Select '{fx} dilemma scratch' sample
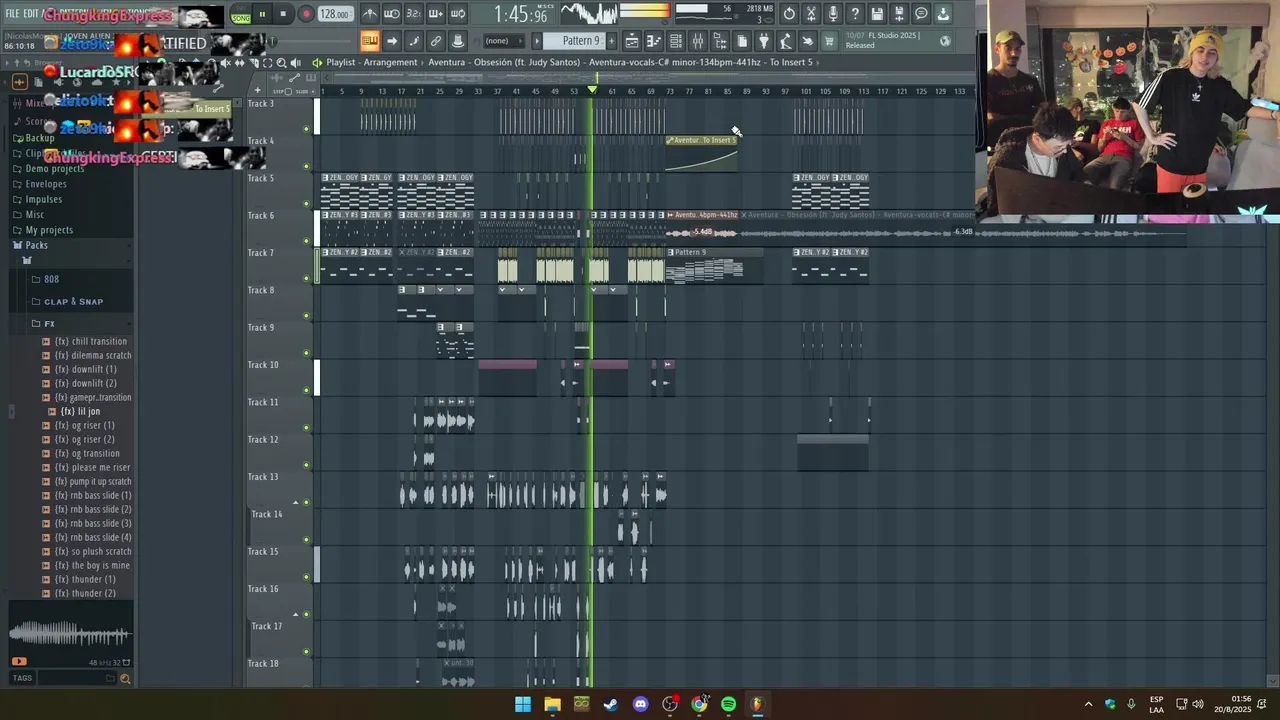Screen dimensions: 1280x720 point(93,355)
